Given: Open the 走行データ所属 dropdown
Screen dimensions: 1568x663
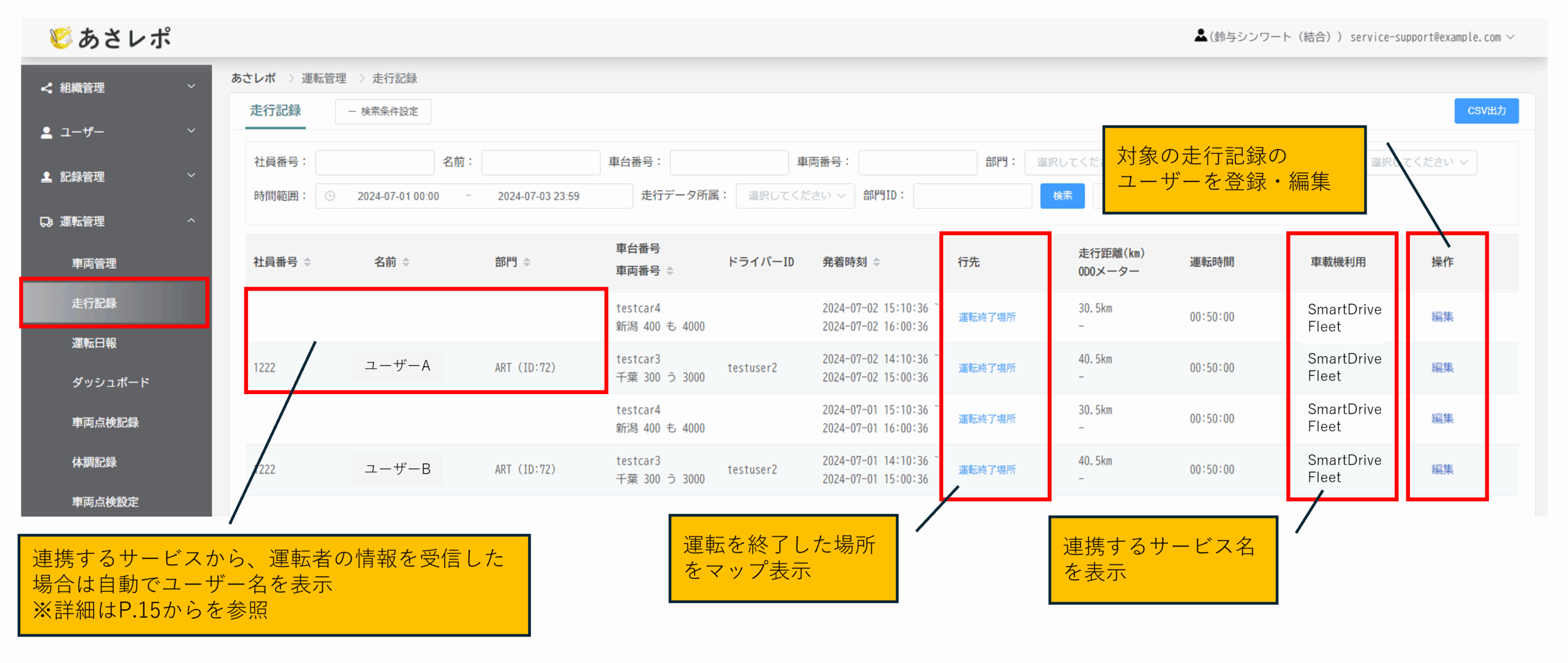Looking at the screenshot, I should (x=794, y=196).
